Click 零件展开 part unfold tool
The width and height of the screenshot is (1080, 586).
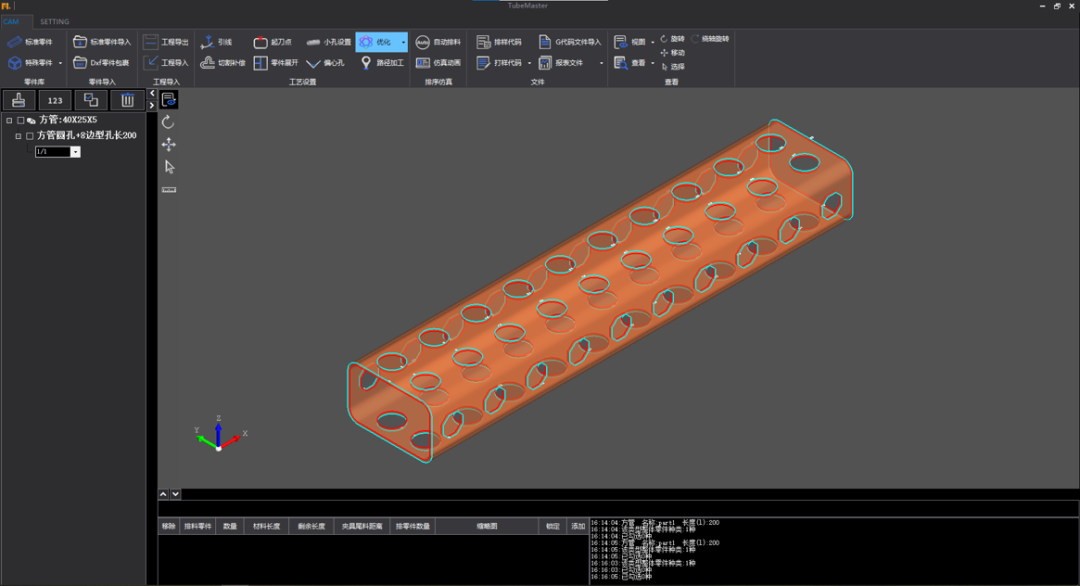point(276,63)
